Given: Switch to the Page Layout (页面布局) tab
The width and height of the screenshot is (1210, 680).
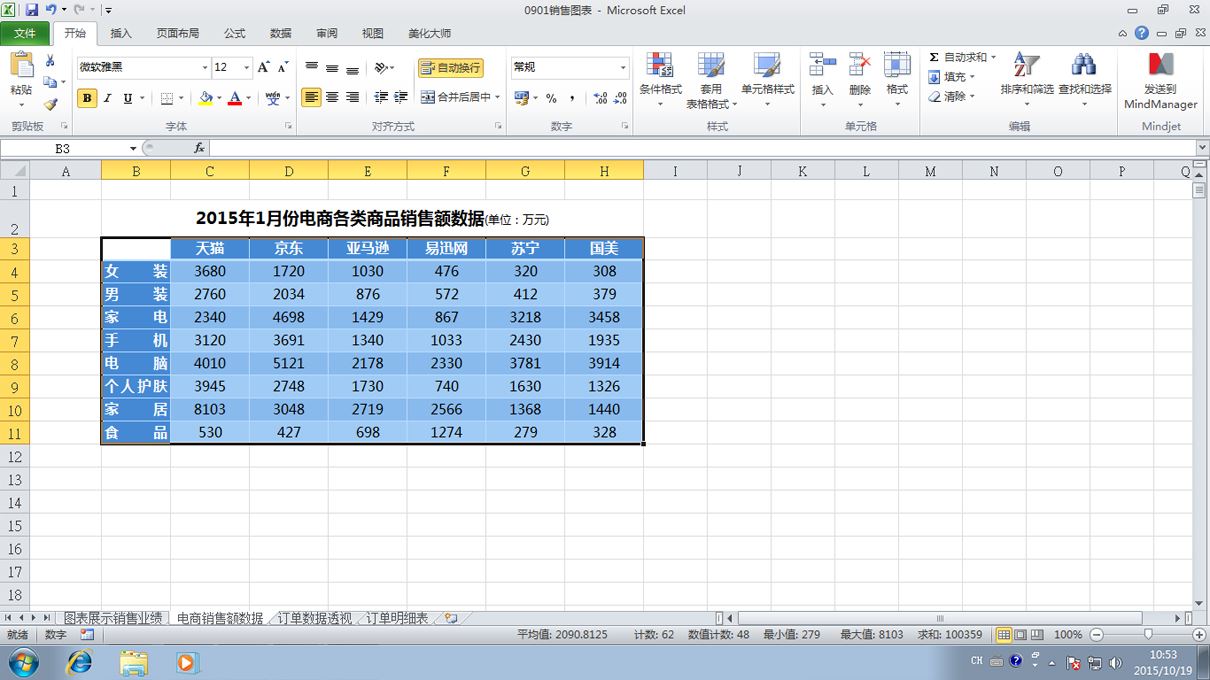Looking at the screenshot, I should (x=178, y=33).
